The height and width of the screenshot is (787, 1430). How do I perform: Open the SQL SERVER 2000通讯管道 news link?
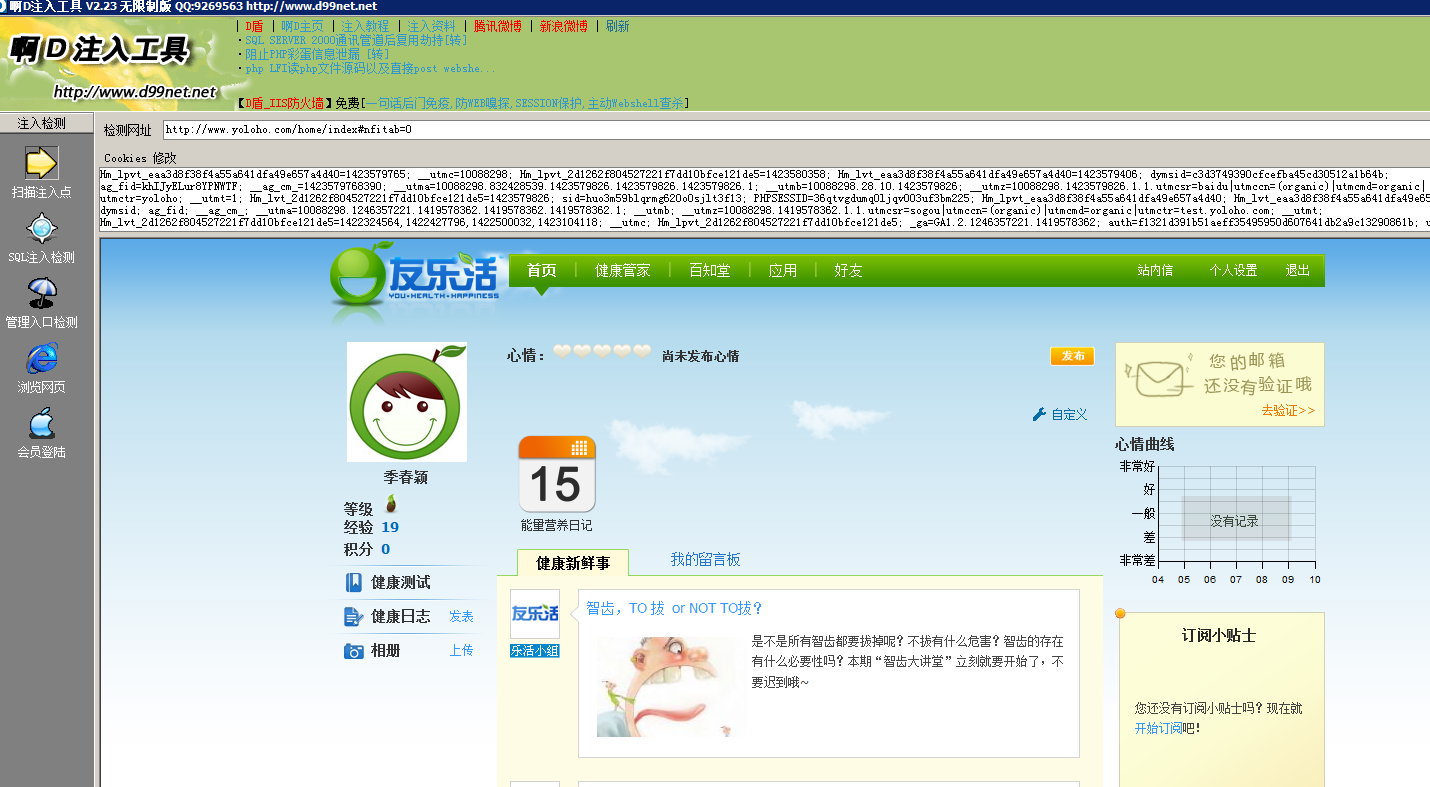[356, 40]
